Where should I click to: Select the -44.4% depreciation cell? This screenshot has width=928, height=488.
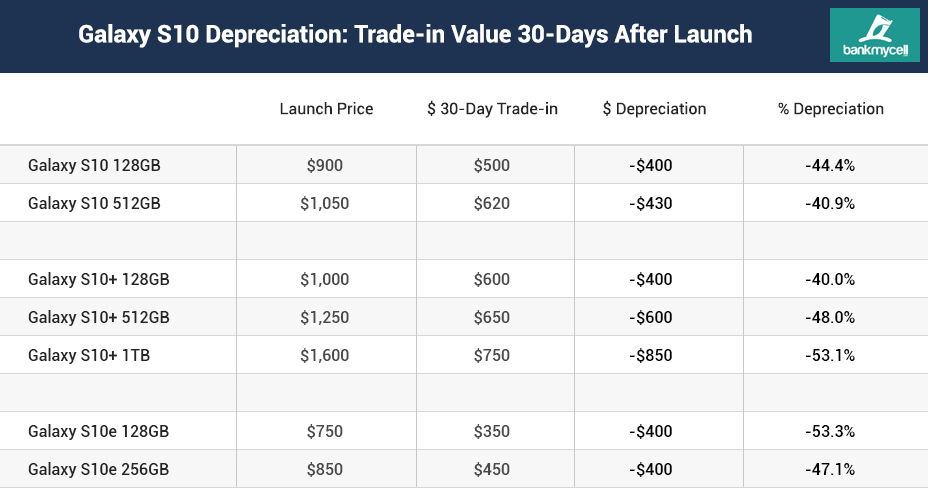(x=830, y=165)
